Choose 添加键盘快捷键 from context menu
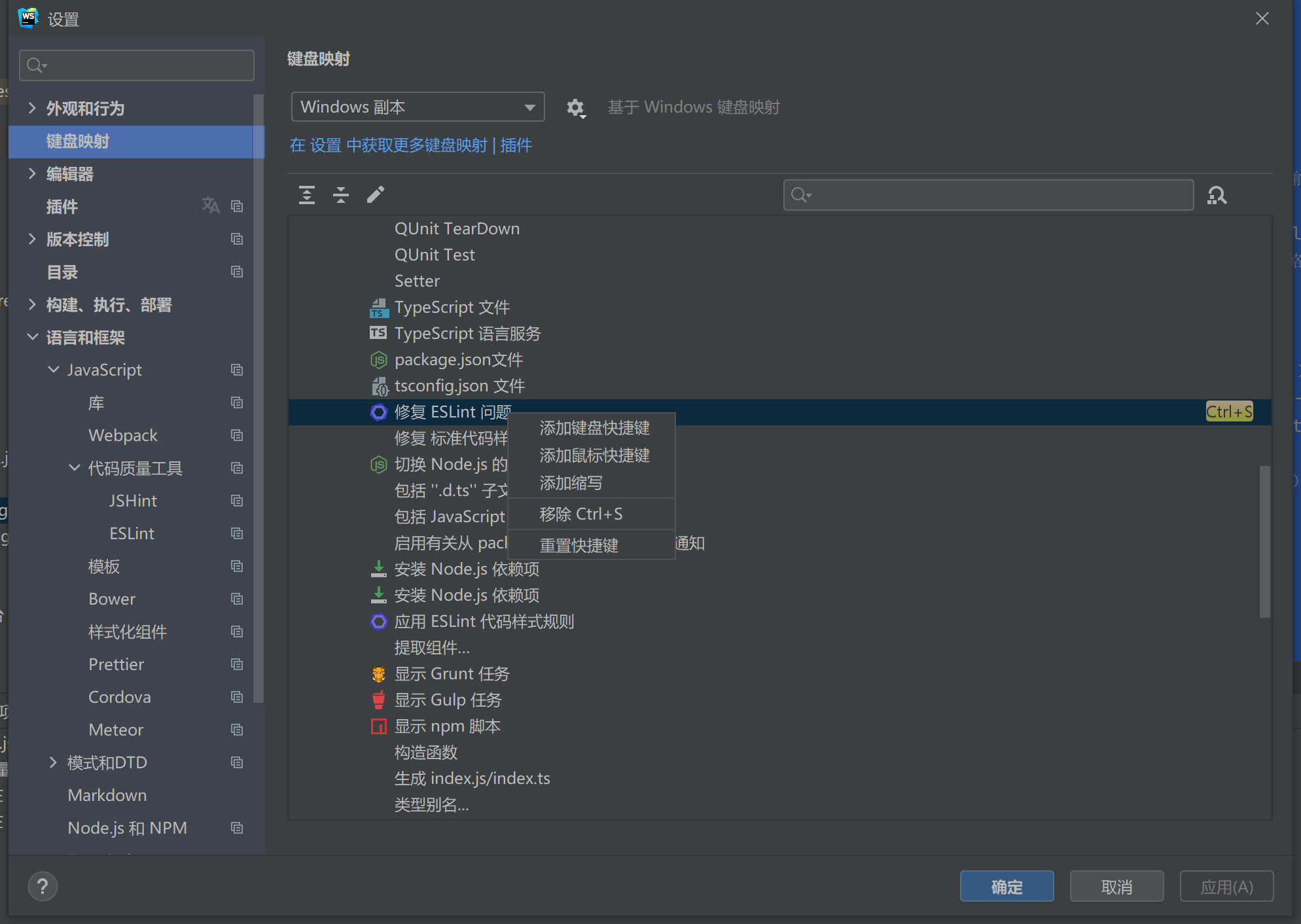The width and height of the screenshot is (1301, 924). coord(594,428)
